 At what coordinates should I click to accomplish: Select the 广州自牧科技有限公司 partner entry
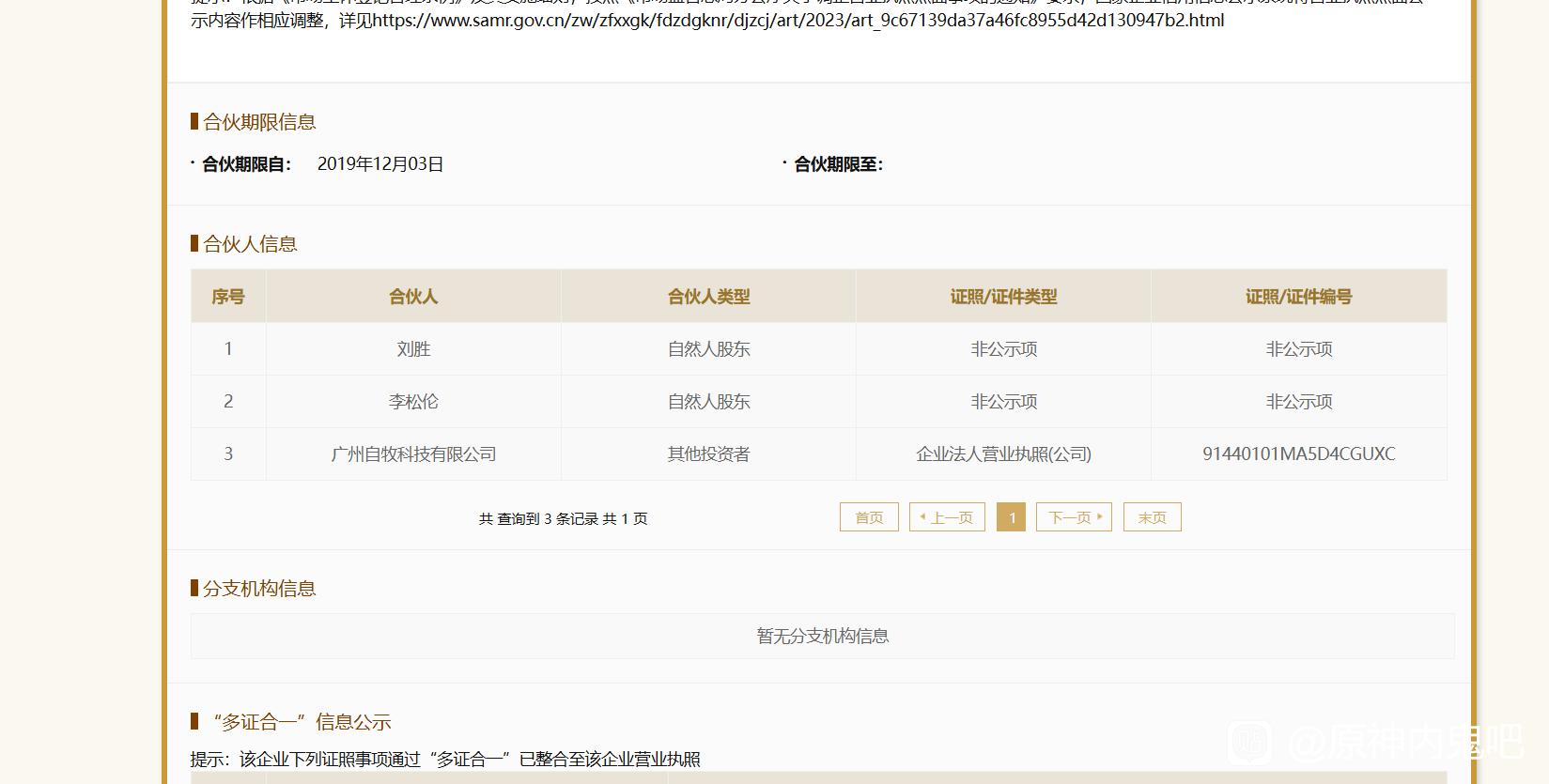pos(413,454)
